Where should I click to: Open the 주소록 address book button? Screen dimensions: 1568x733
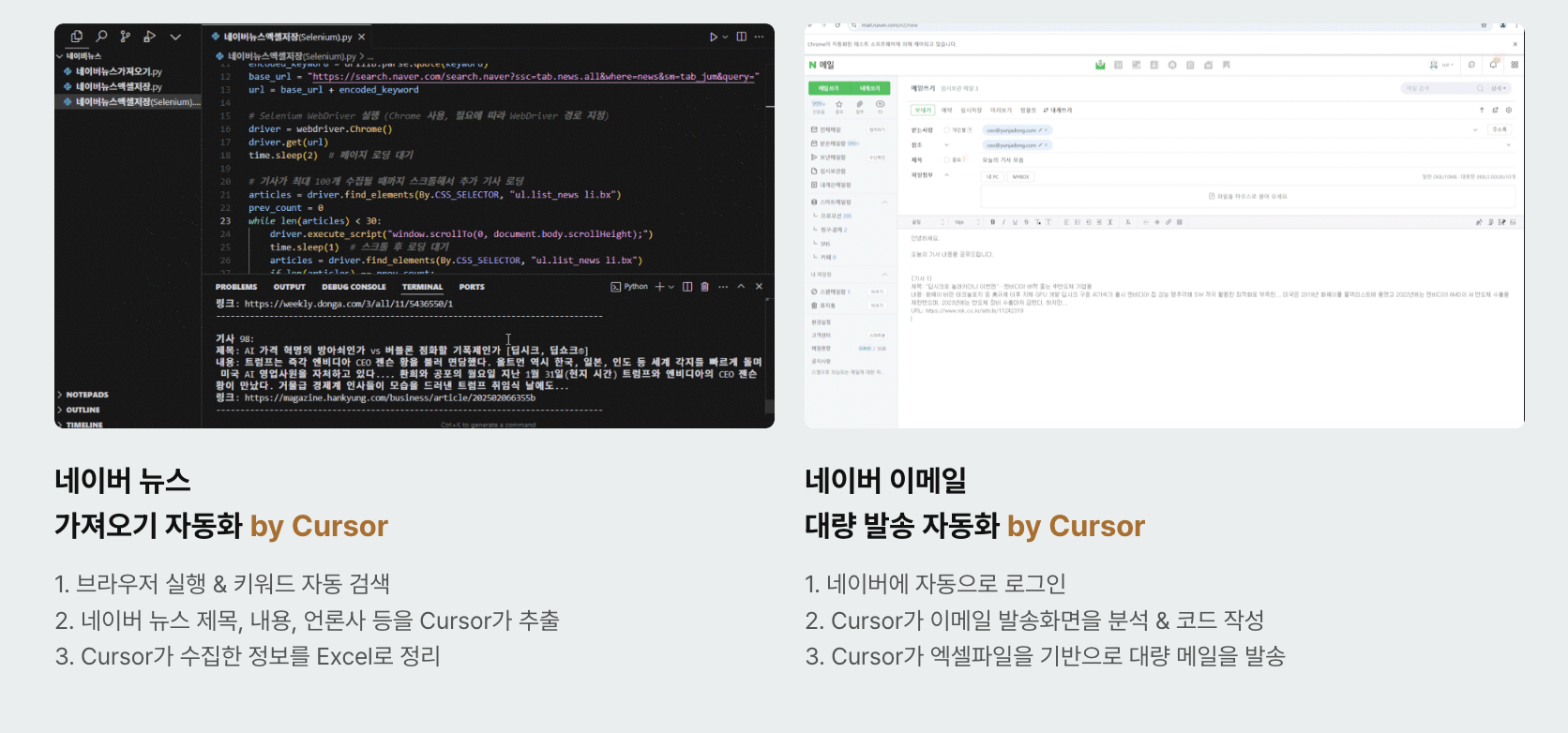pyautogui.click(x=1500, y=129)
